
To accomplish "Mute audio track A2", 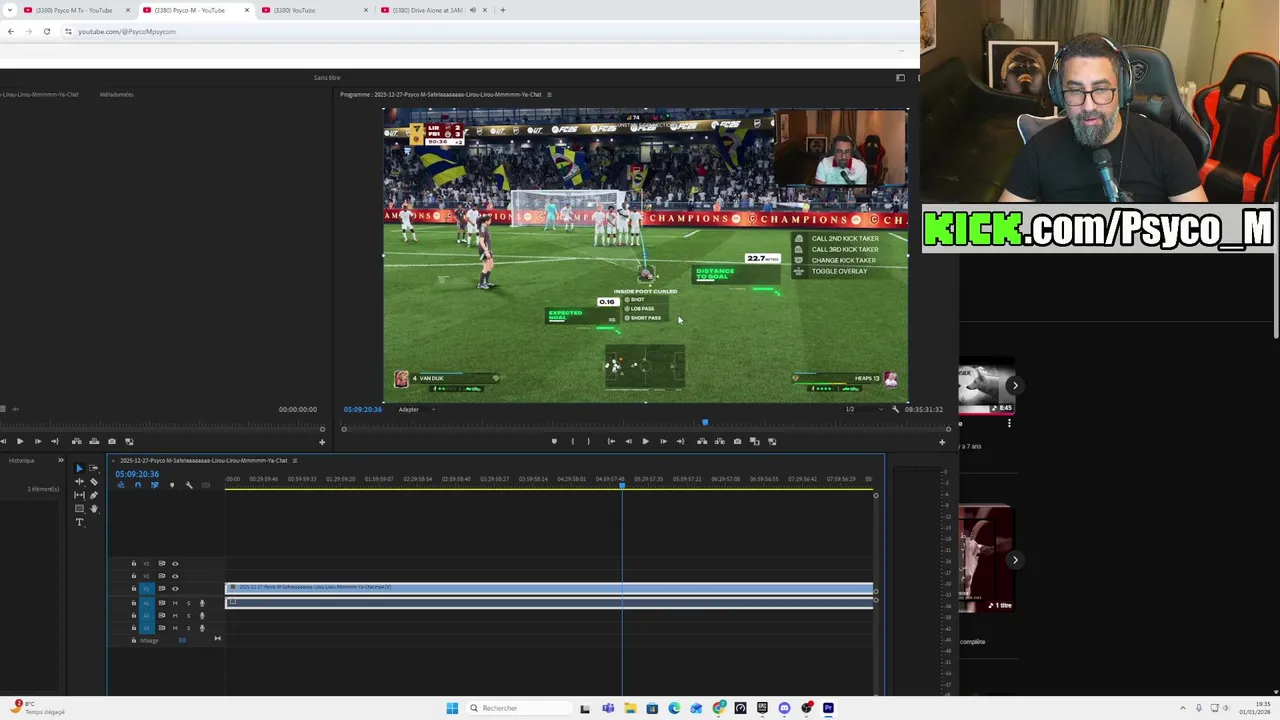I will tap(175, 616).
